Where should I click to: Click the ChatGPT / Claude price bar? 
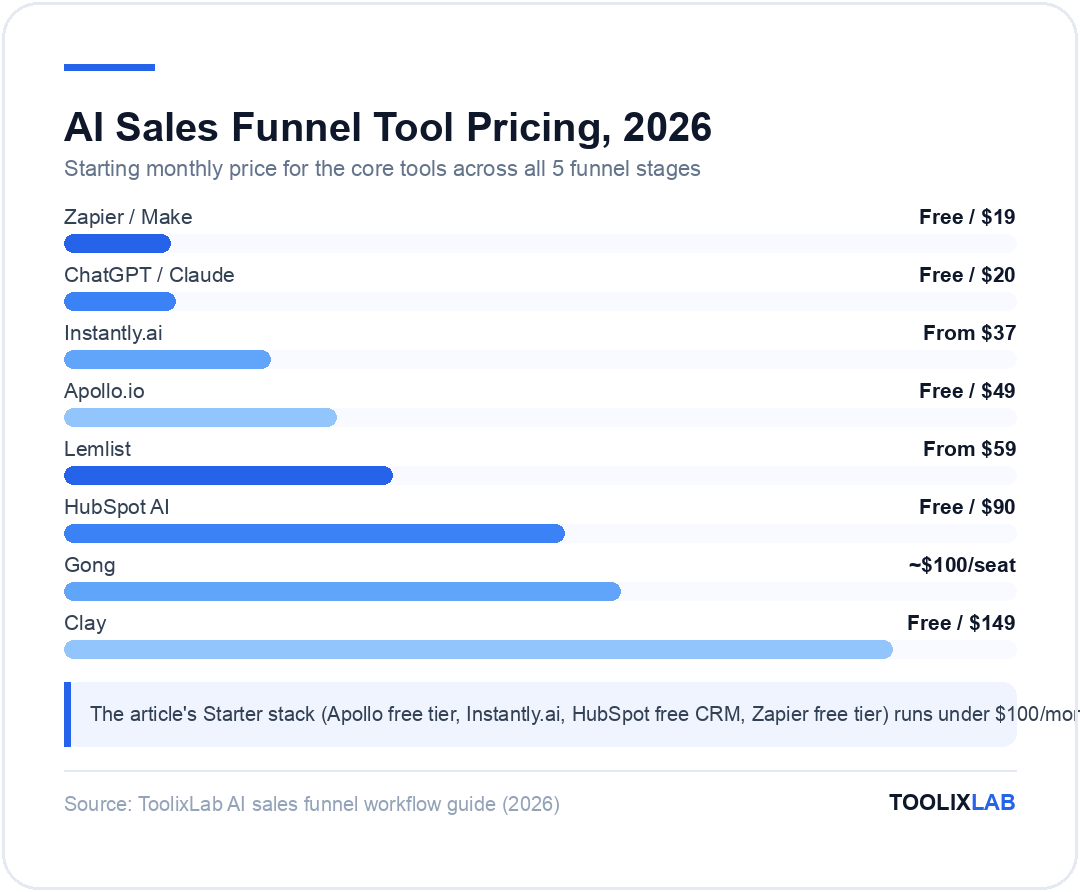click(x=120, y=301)
